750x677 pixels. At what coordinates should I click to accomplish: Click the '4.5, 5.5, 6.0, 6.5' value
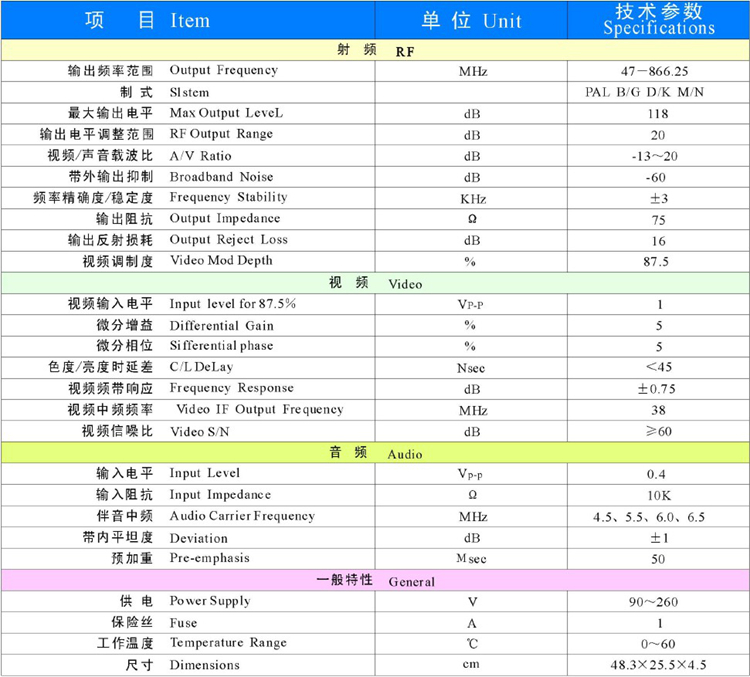658,518
